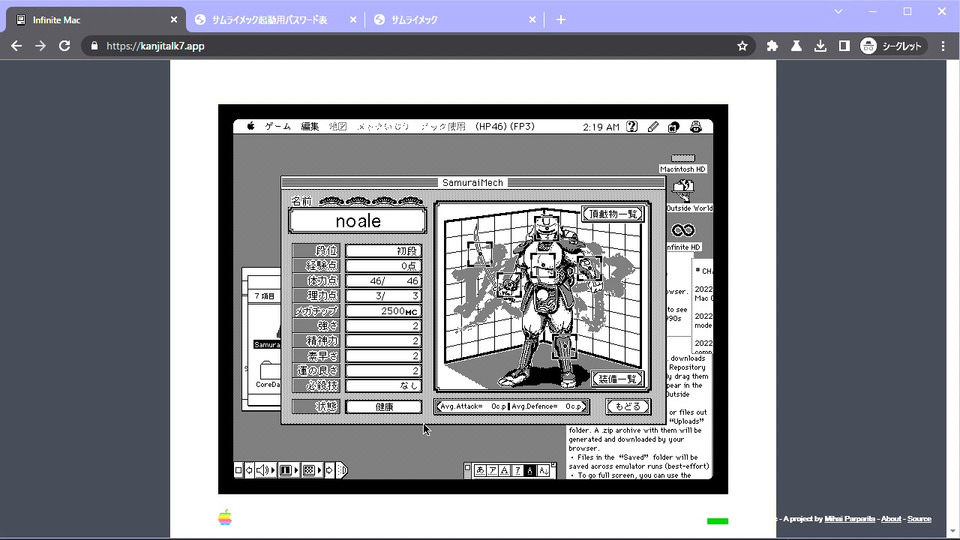Open the browser downloads icon
Screen dimensions: 960x540
(820, 46)
